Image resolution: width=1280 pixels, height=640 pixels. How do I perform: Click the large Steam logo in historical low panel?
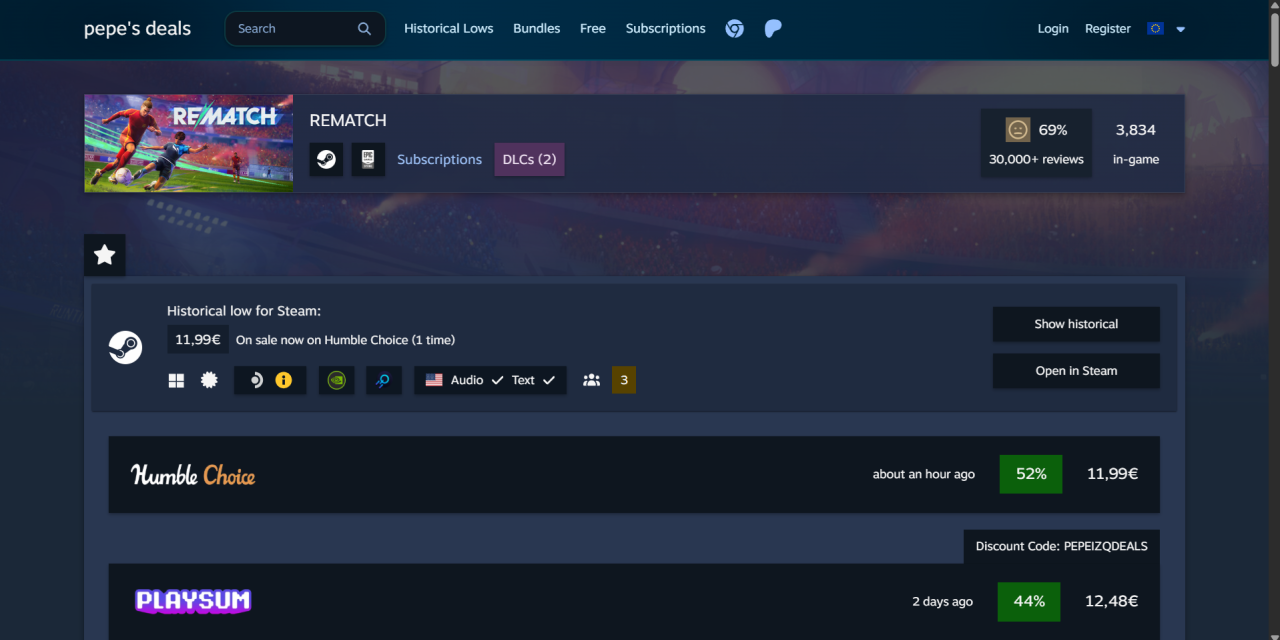[125, 347]
